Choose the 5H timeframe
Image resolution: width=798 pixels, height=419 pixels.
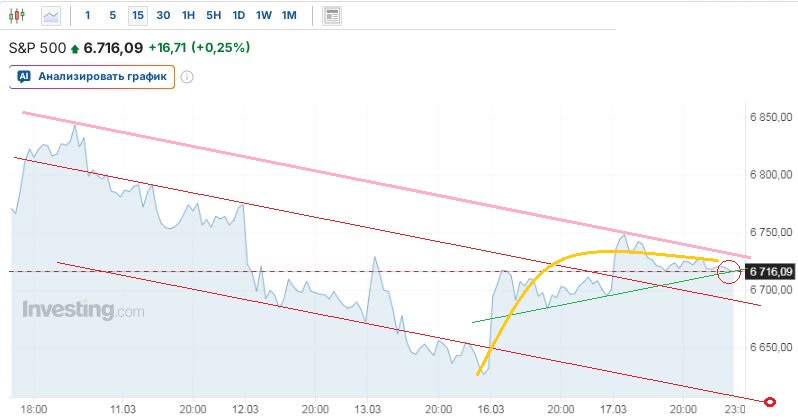[x=213, y=16]
